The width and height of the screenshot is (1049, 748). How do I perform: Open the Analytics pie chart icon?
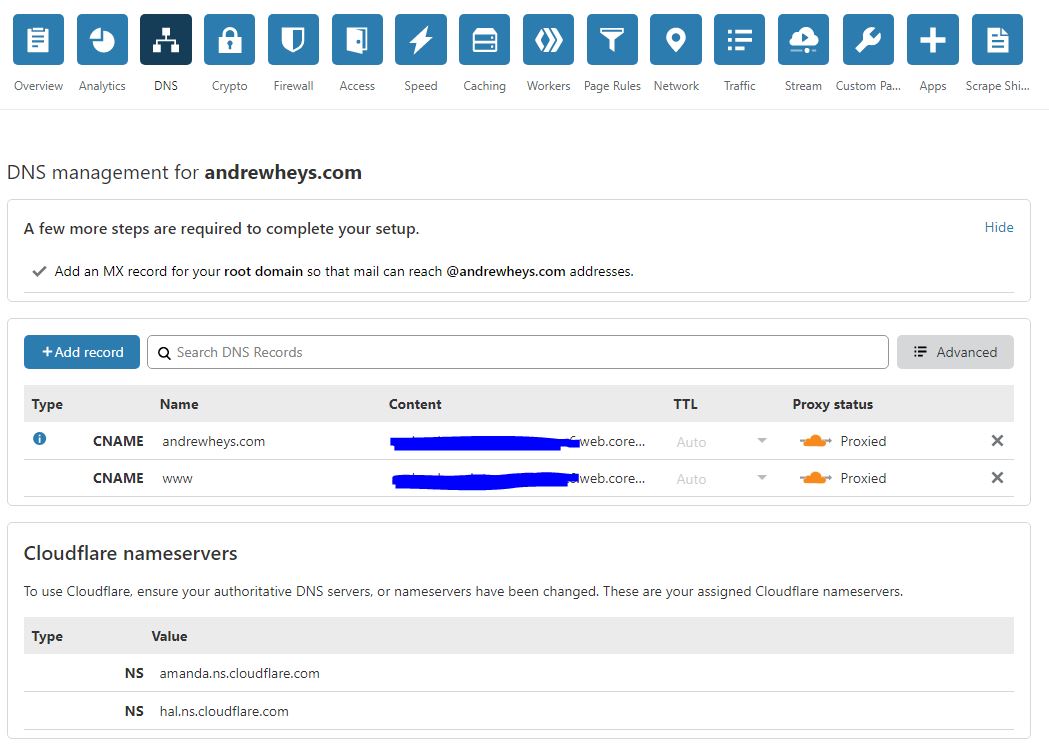(x=102, y=39)
